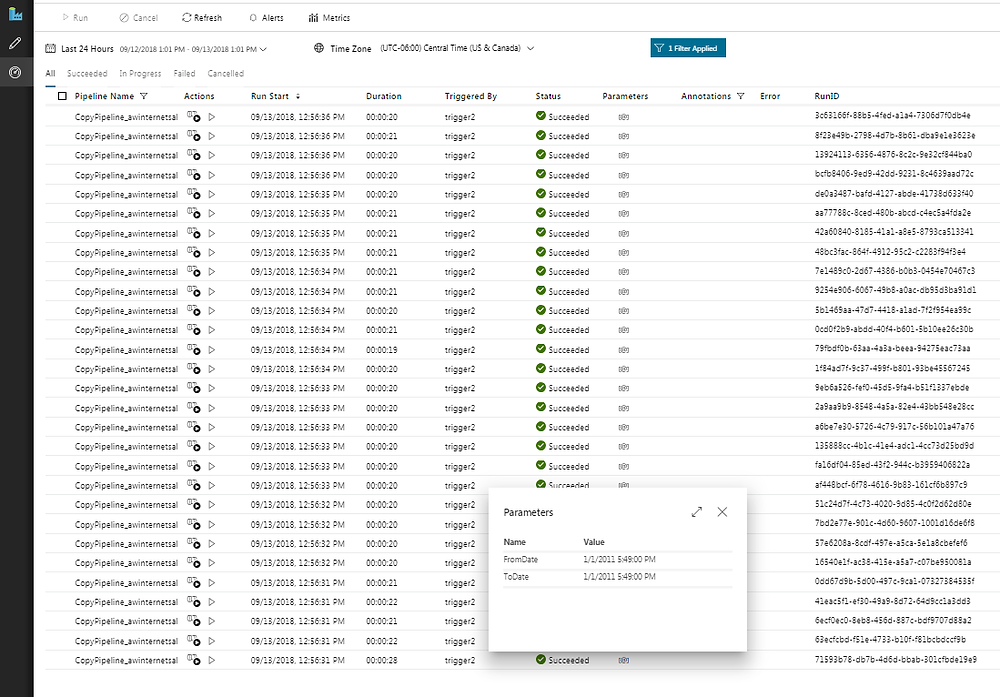This screenshot has width=1000, height=697.
Task: Click the calendar icon beside Last 24 Hours
Action: click(50, 48)
